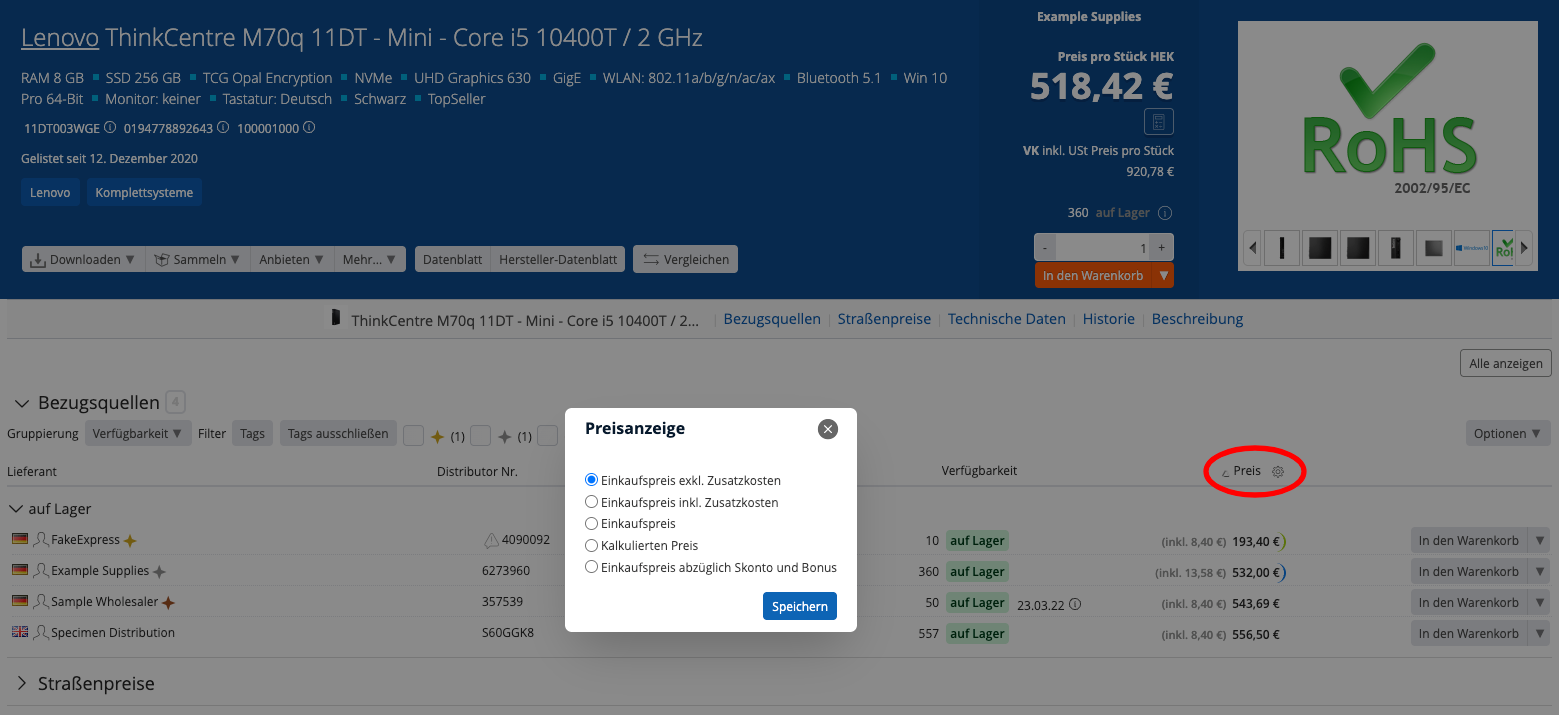Show next product image thumbnails

tap(1524, 247)
